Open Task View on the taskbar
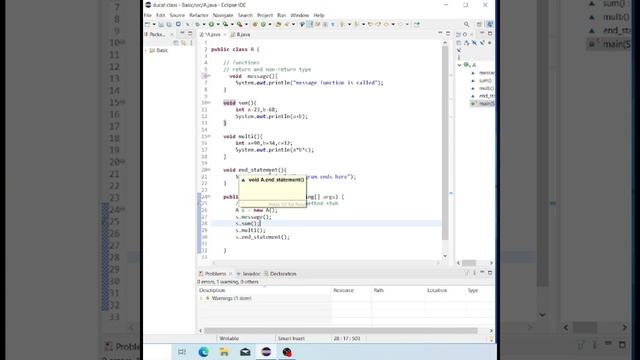 point(182,352)
